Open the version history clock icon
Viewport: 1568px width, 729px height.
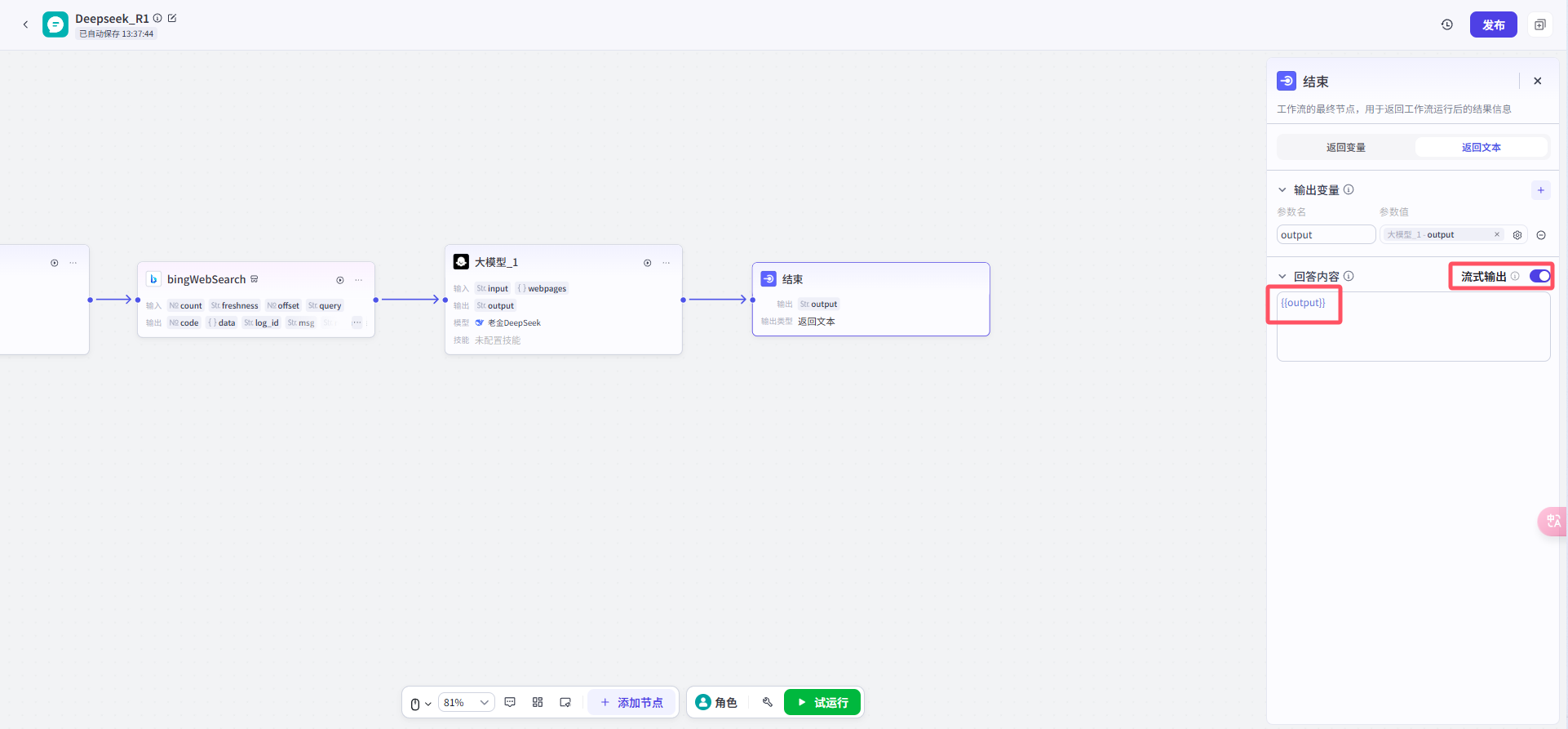(x=1447, y=24)
